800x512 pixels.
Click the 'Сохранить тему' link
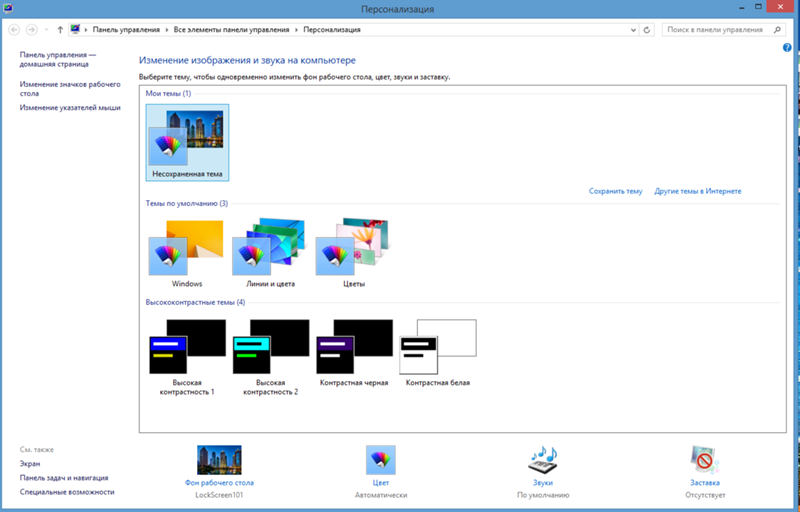tap(615, 190)
